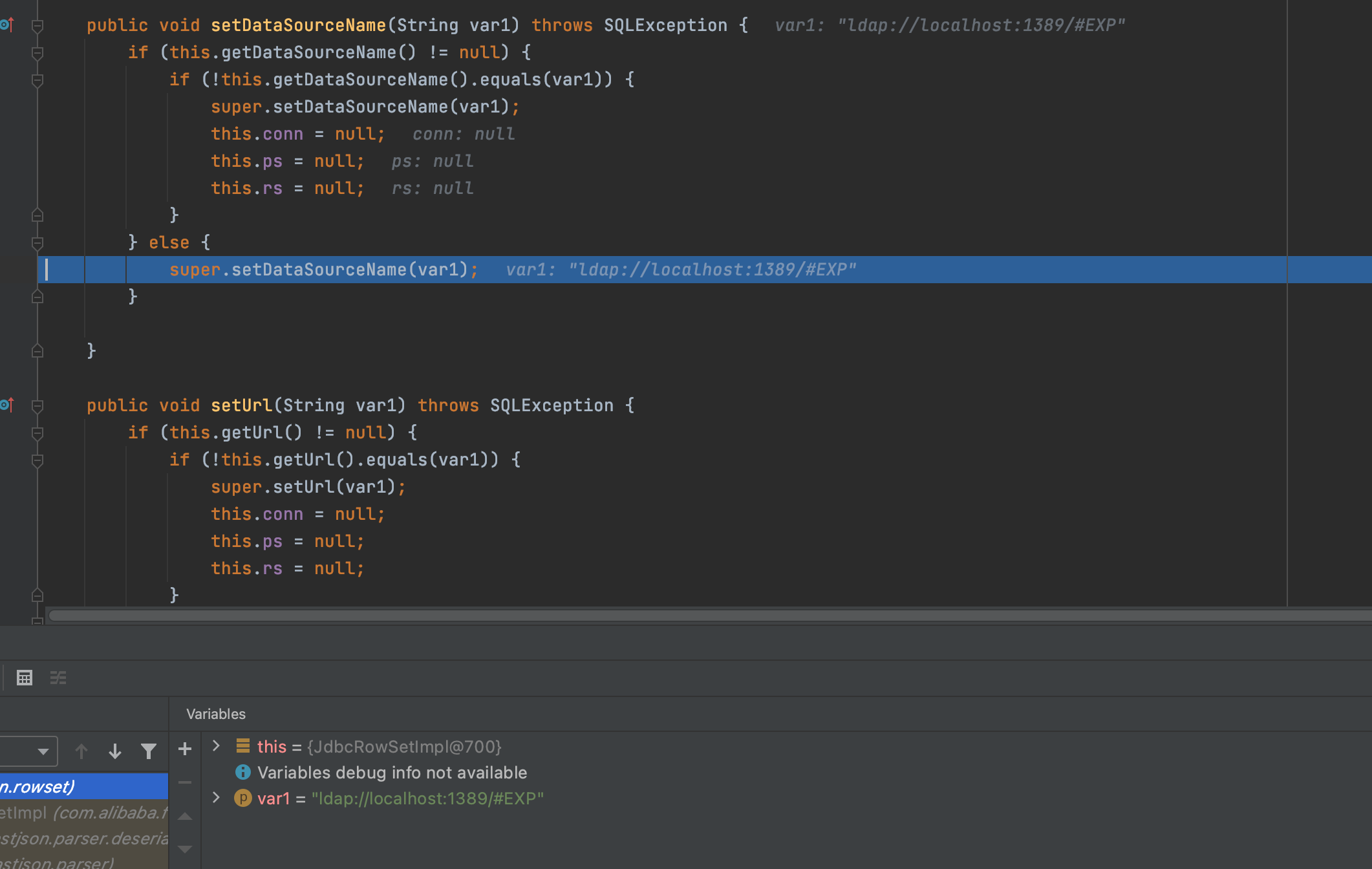Click the inline hint 'conn: null'

tap(464, 134)
